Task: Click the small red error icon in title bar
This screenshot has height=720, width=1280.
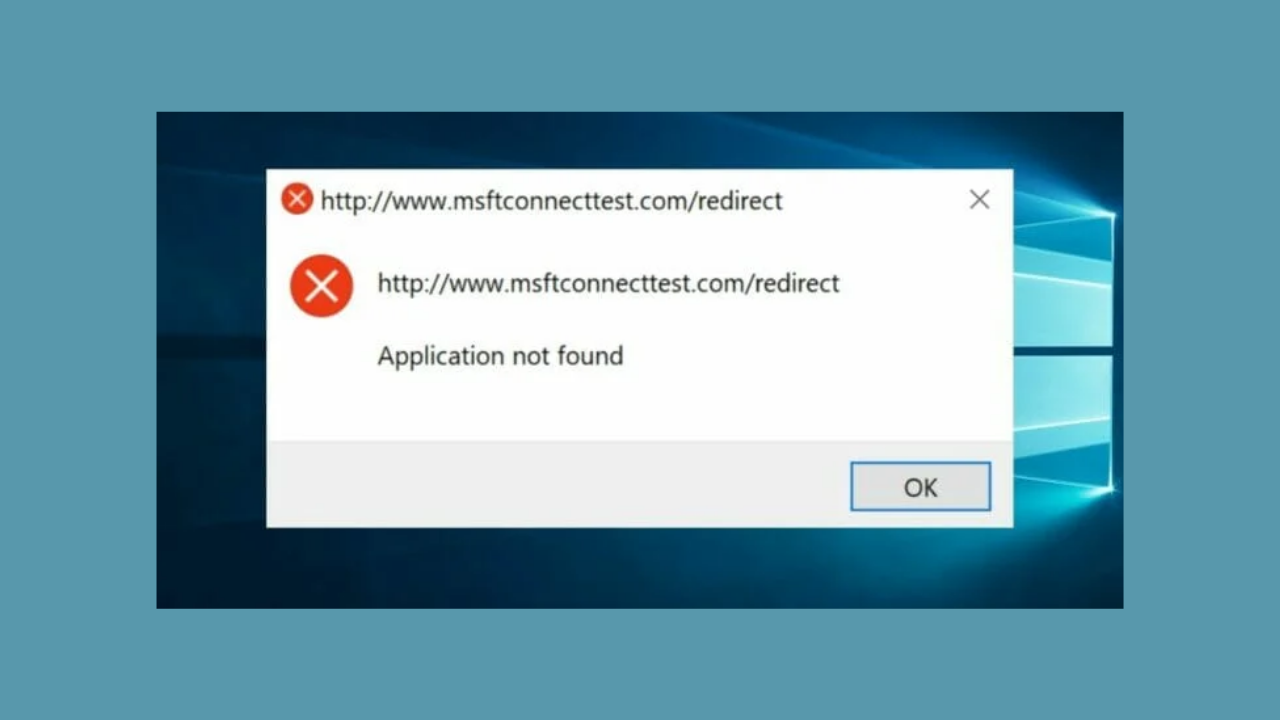Action: pyautogui.click(x=297, y=199)
